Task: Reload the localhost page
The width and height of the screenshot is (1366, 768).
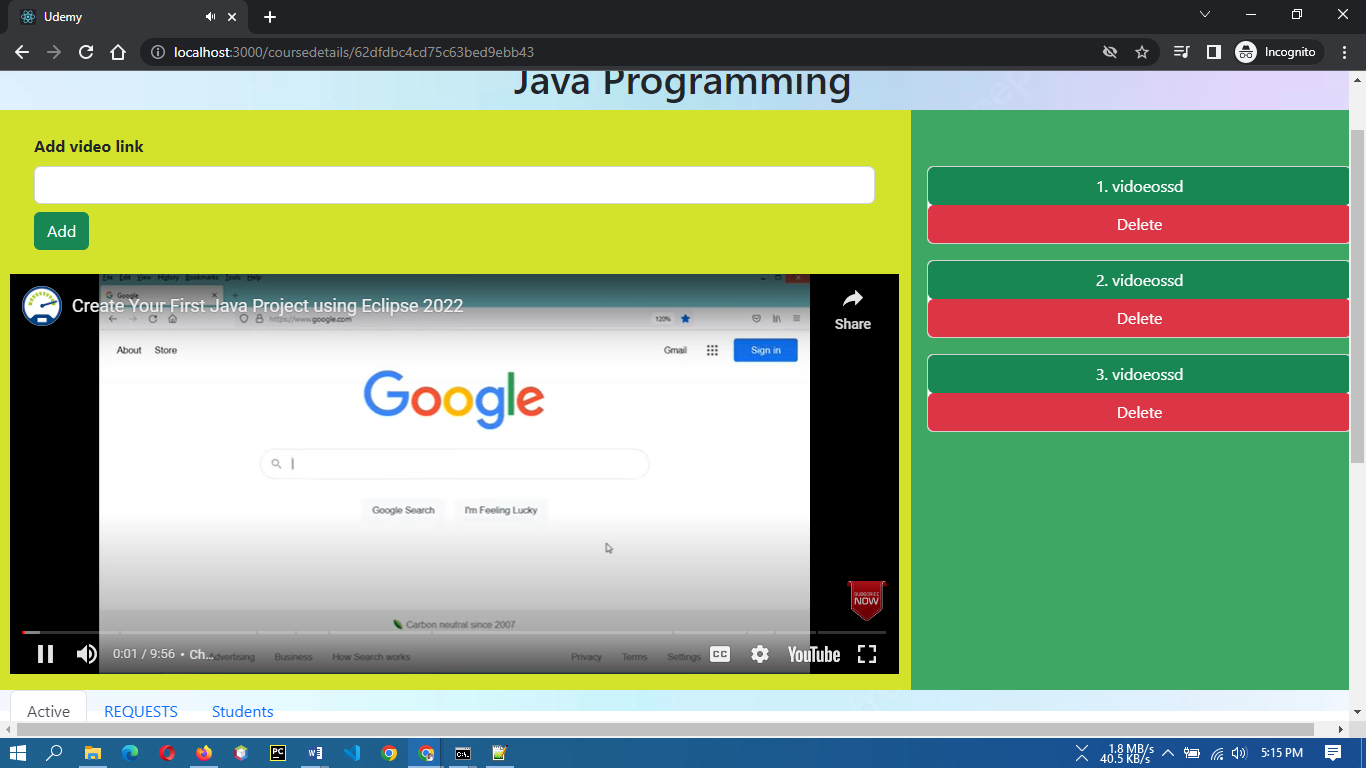Action: (85, 51)
